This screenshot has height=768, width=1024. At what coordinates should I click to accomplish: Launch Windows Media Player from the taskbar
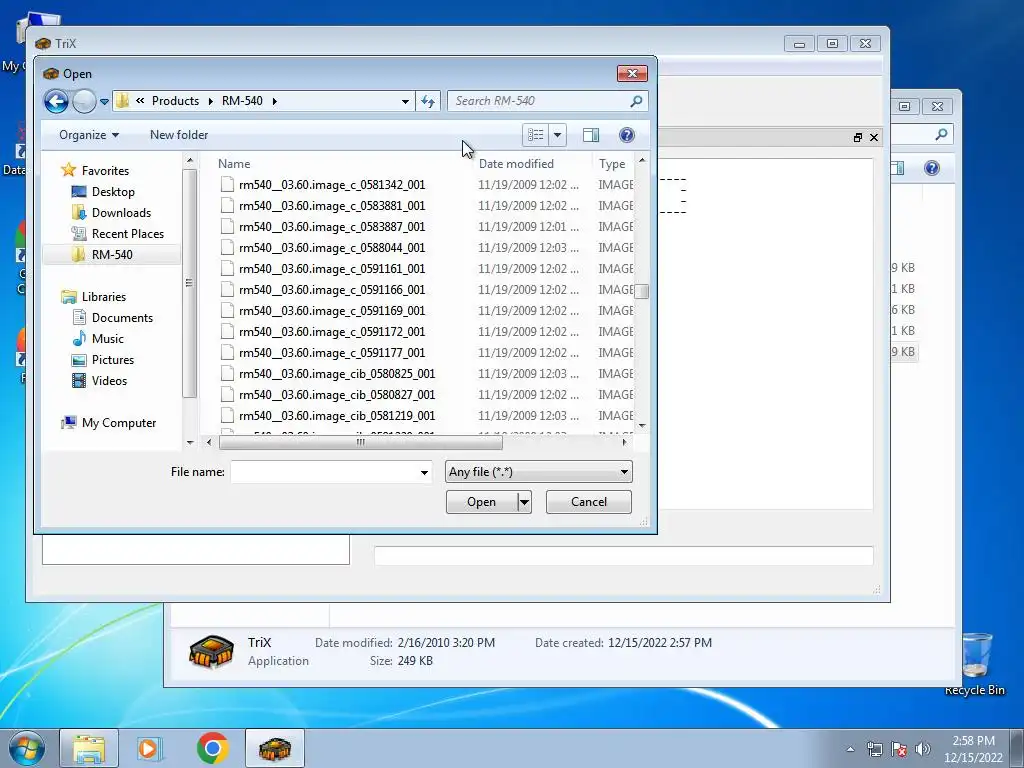pyautogui.click(x=149, y=748)
